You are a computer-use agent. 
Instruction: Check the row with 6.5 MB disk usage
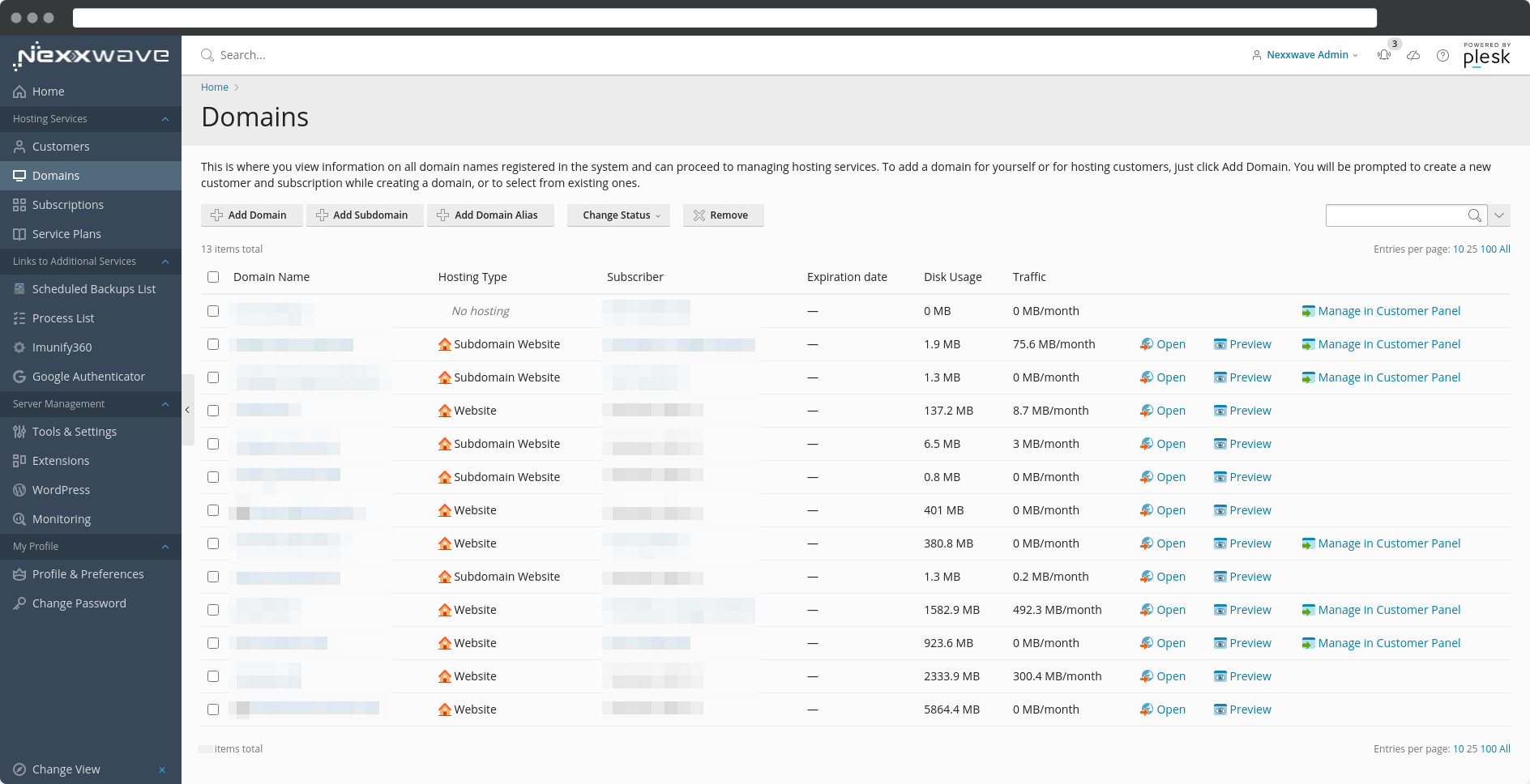[213, 444]
